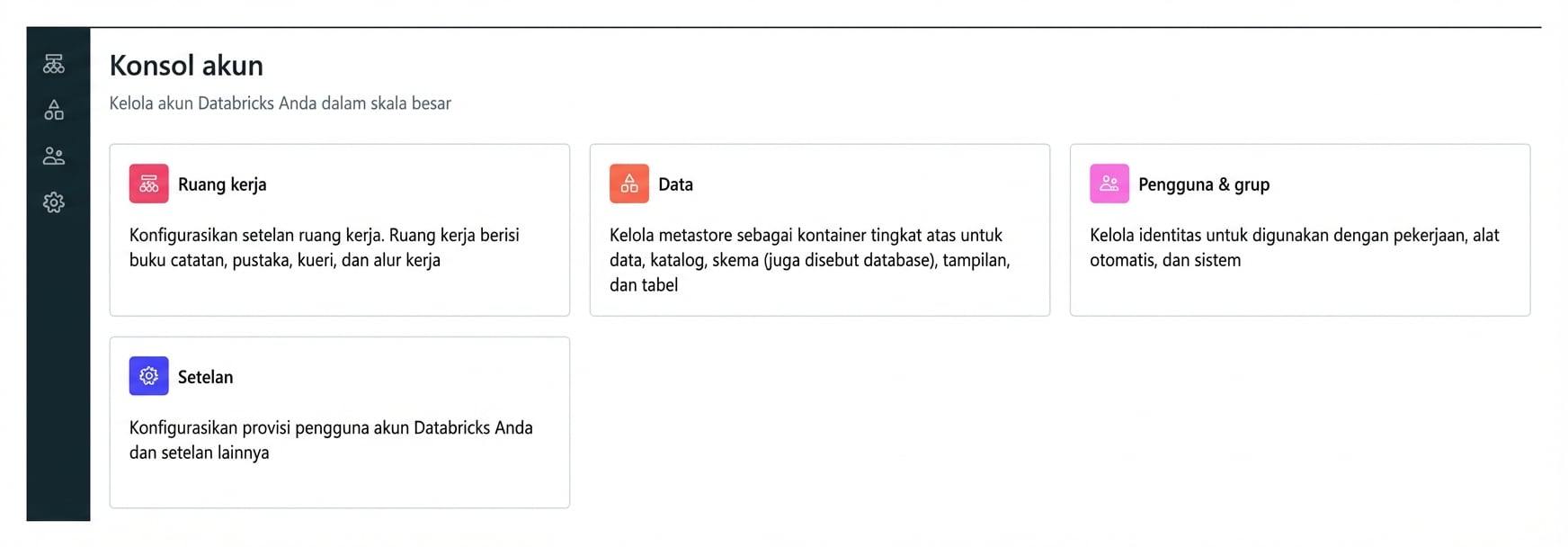This screenshot has height=547, width=1568.
Task: Click the Setelan card title text
Action: point(207,376)
